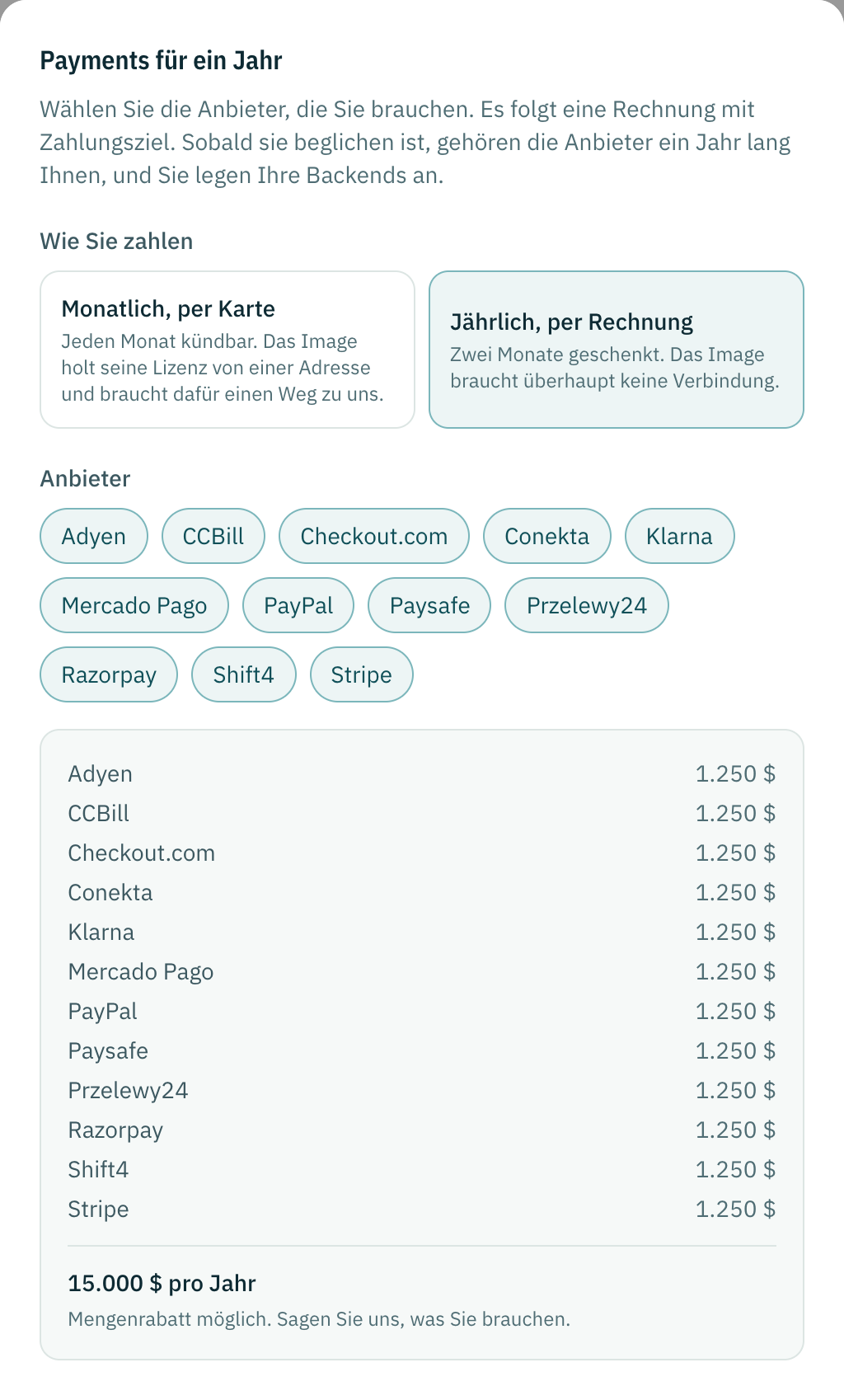Toggle the Adyen provider chip

(x=94, y=536)
